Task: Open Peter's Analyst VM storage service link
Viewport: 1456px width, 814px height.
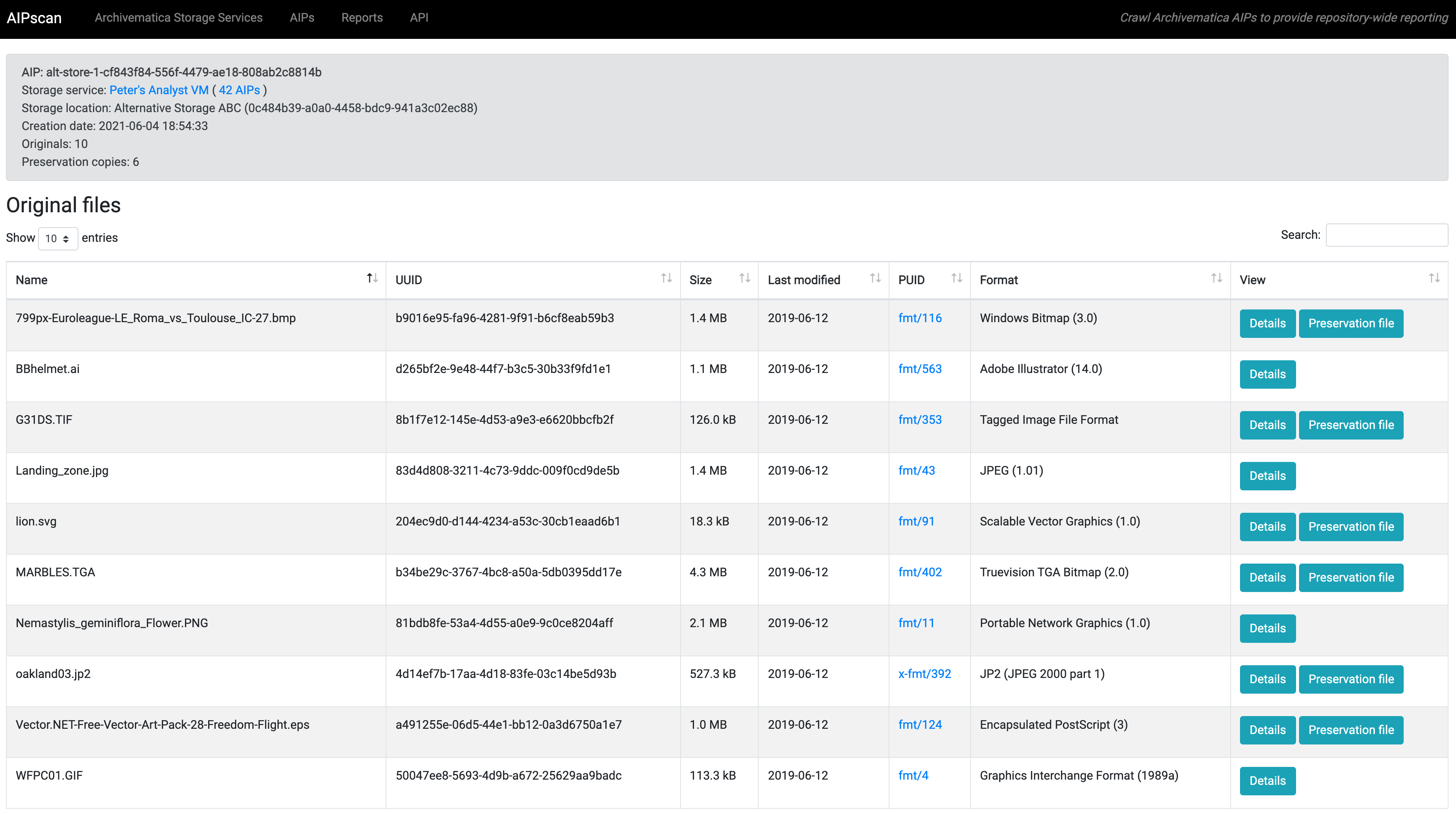Action: 159,90
